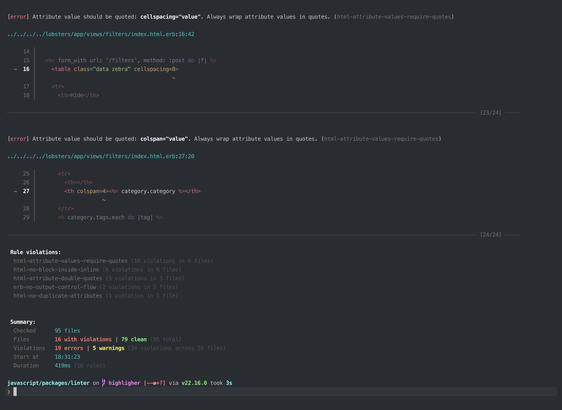
Task: Select the first [error] tag for cellspacing
Action: click(18, 17)
